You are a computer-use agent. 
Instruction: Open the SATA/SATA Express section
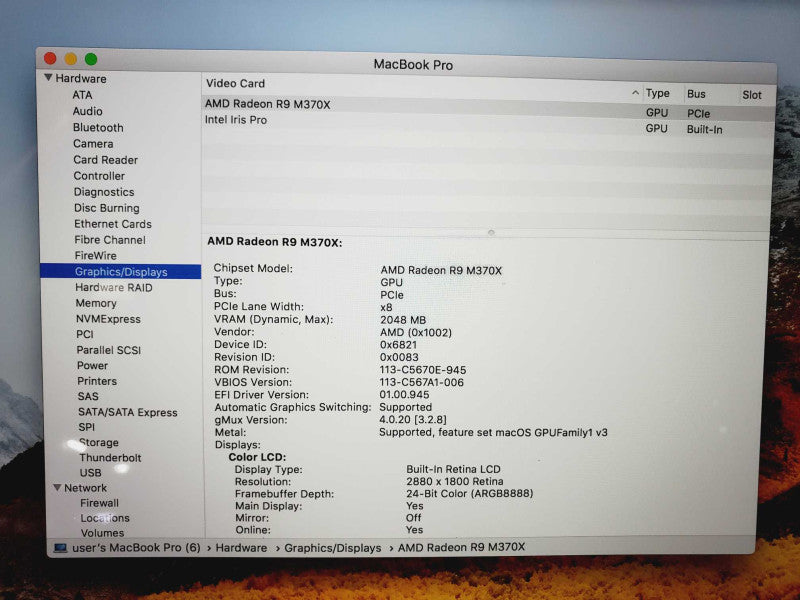coord(128,412)
